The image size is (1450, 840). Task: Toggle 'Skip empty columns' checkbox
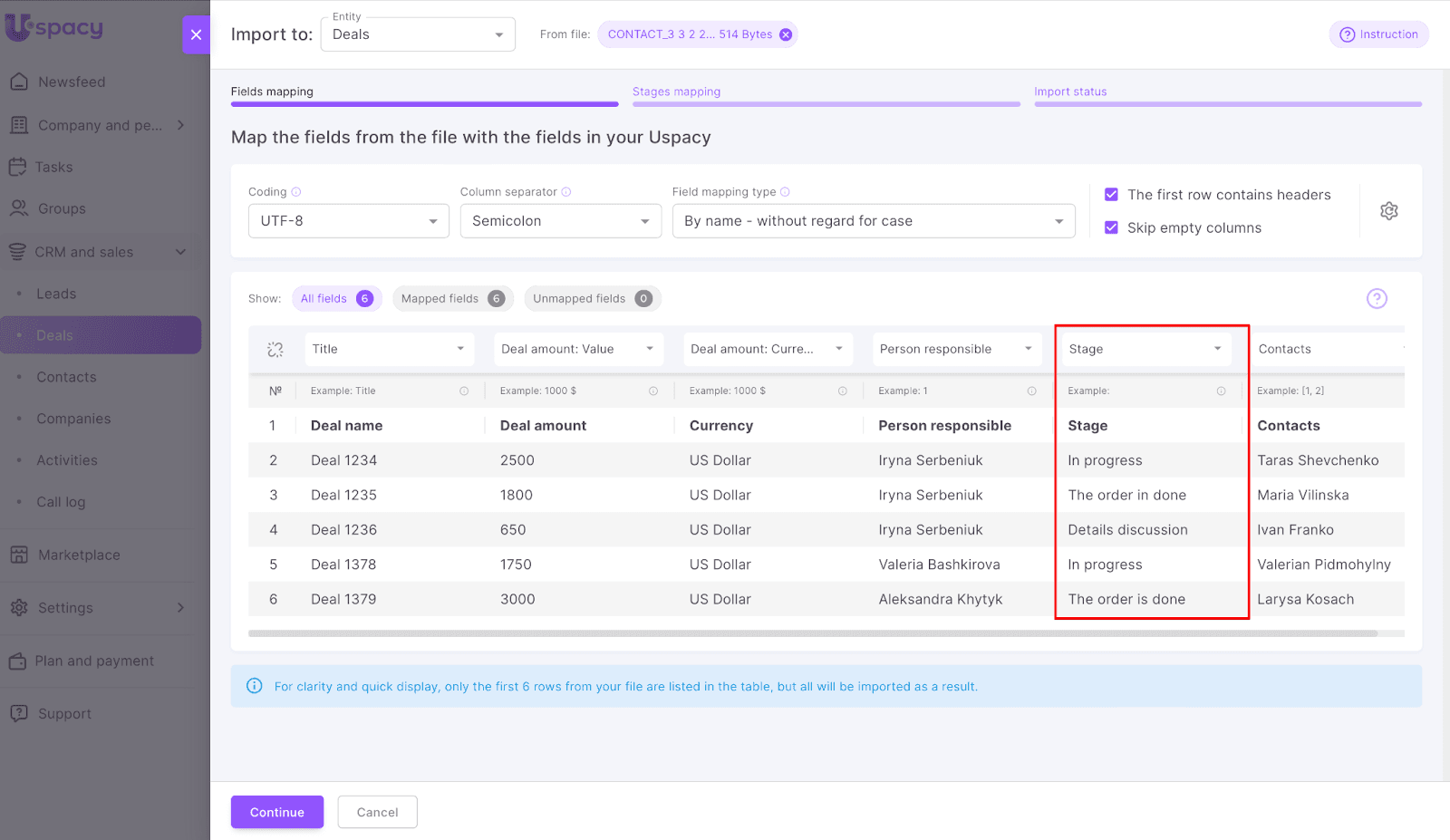(x=1111, y=227)
